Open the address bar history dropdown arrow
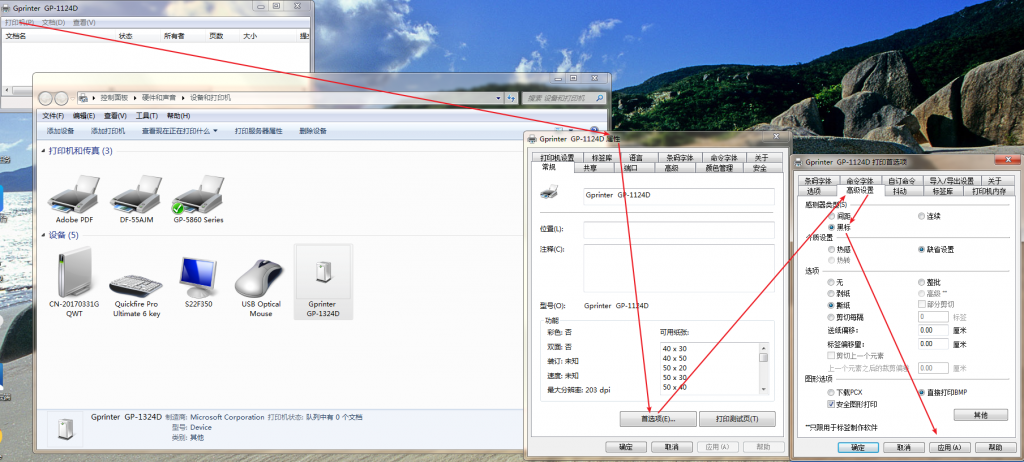This screenshot has height=462, width=1024. (499, 98)
